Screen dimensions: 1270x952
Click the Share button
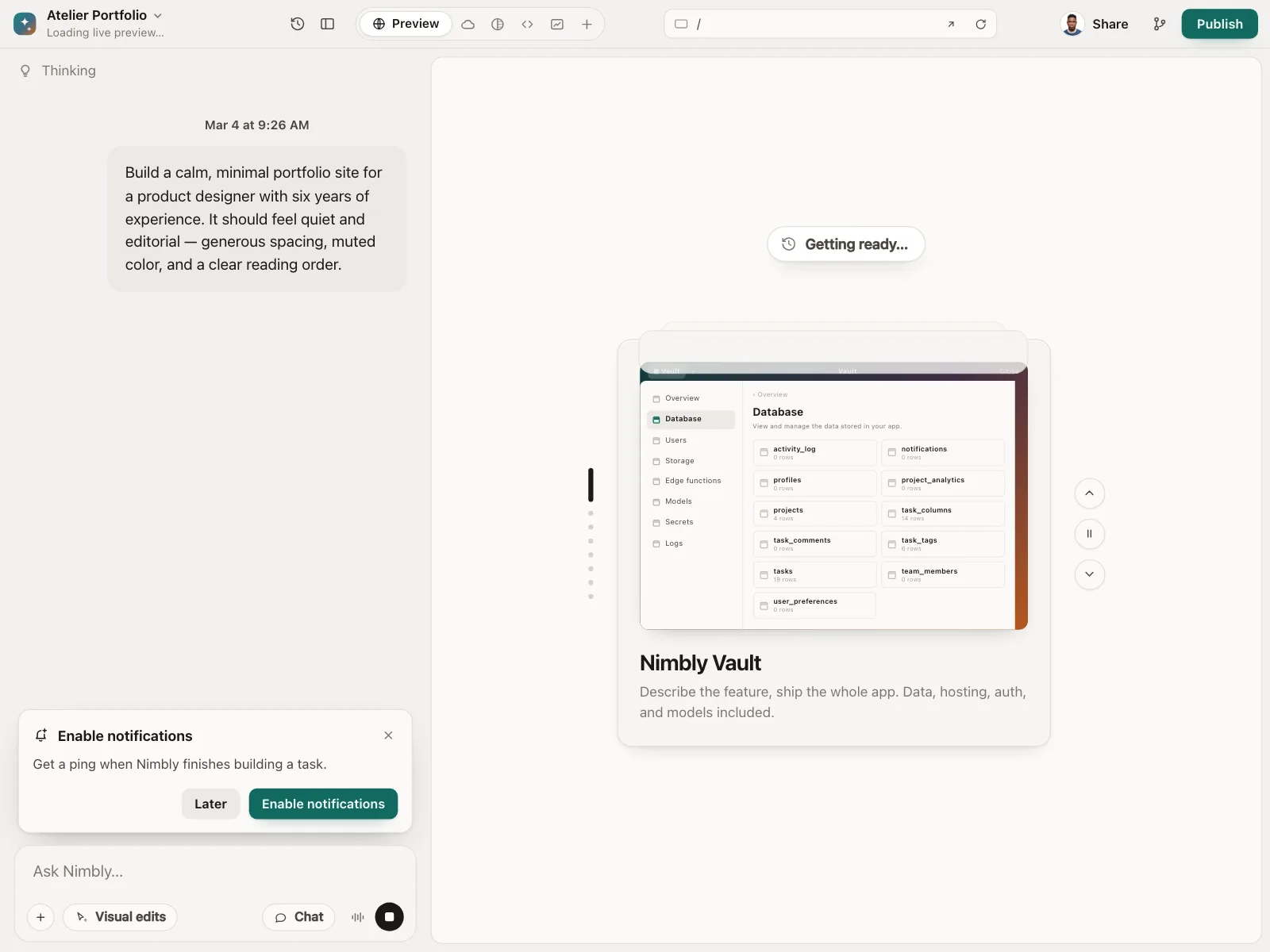click(x=1110, y=24)
